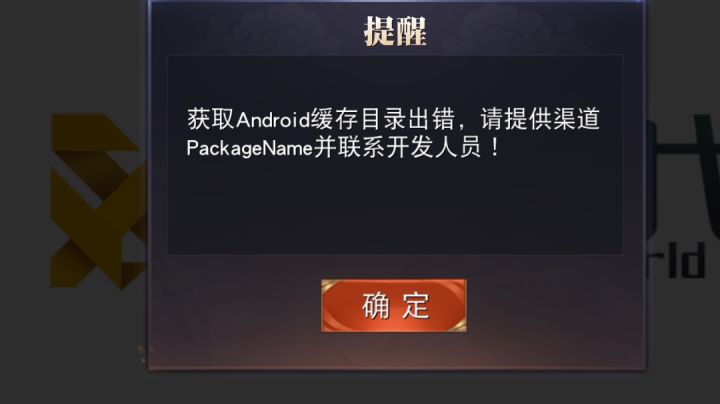Select the word PackageName in the message
Screen dimensions: 720x404
coord(249,149)
